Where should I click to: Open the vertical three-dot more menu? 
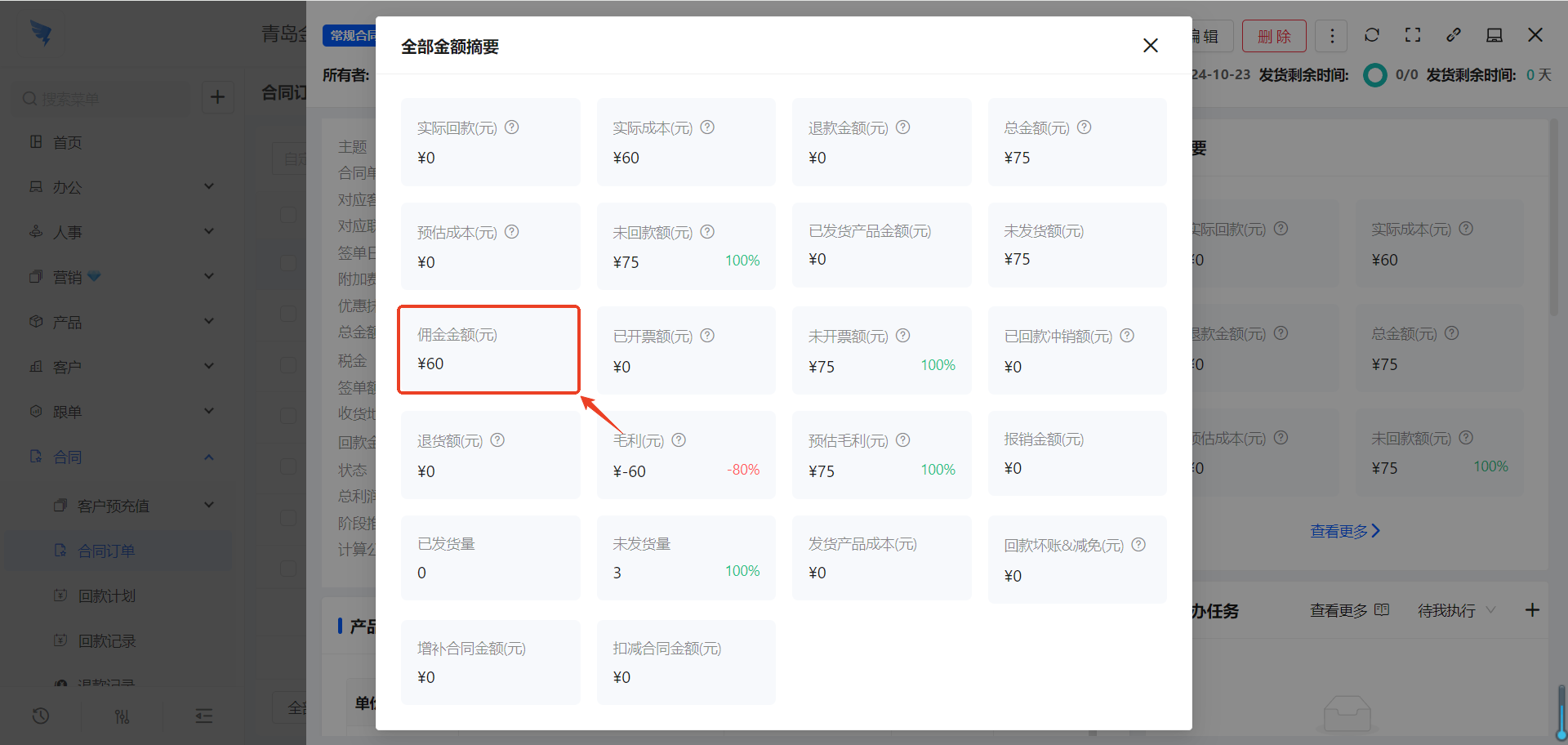coord(1332,36)
